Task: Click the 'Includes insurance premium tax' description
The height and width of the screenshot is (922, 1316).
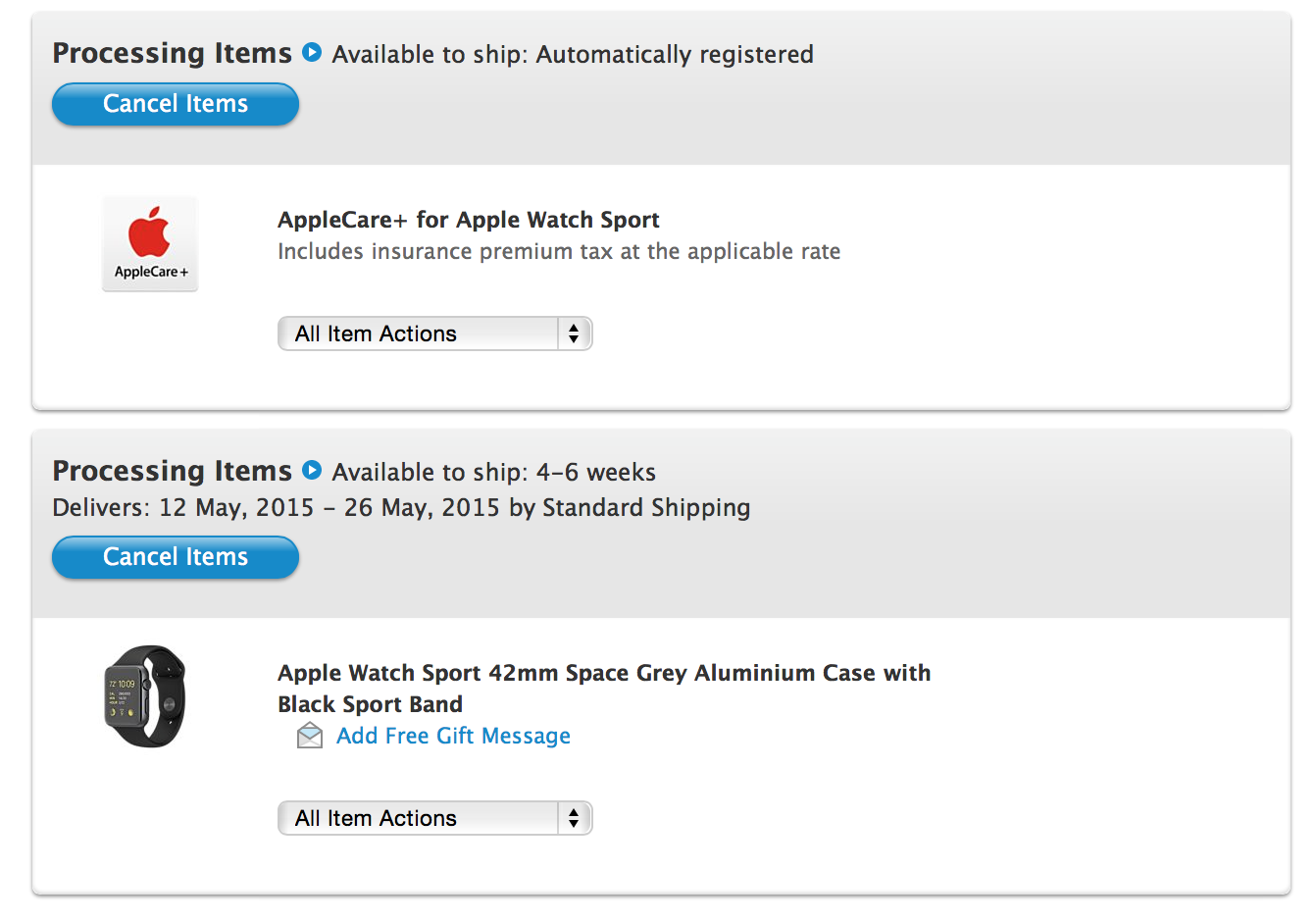Action: [559, 251]
